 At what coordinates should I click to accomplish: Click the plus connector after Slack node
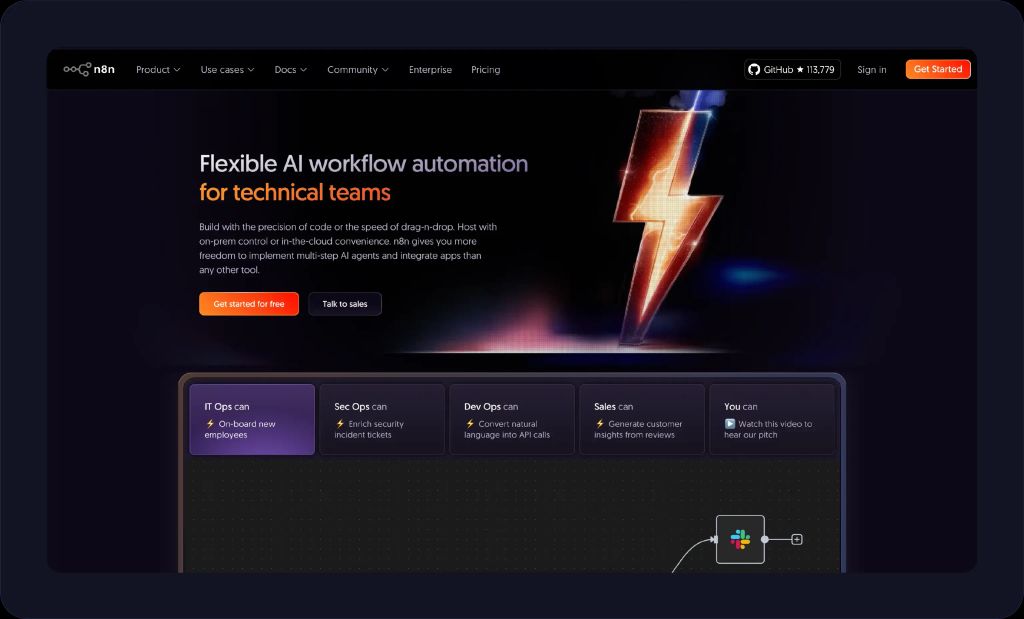(797, 539)
